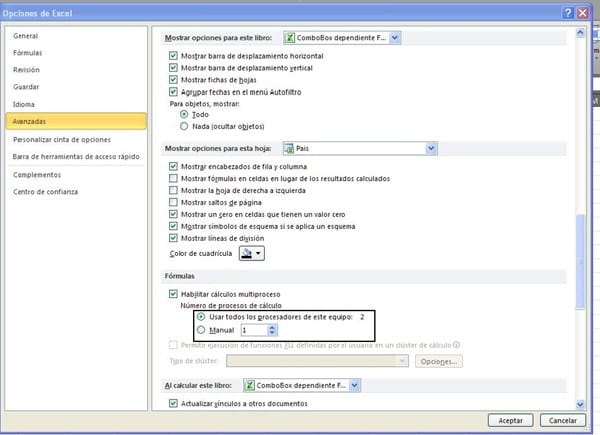Increase manual process count spinner up
This screenshot has height=435, width=600.
[x=272, y=327]
